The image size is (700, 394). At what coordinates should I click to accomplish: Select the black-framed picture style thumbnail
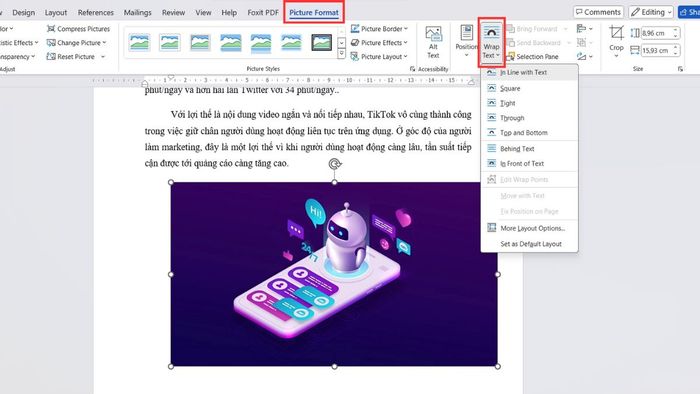pyautogui.click(x=321, y=43)
